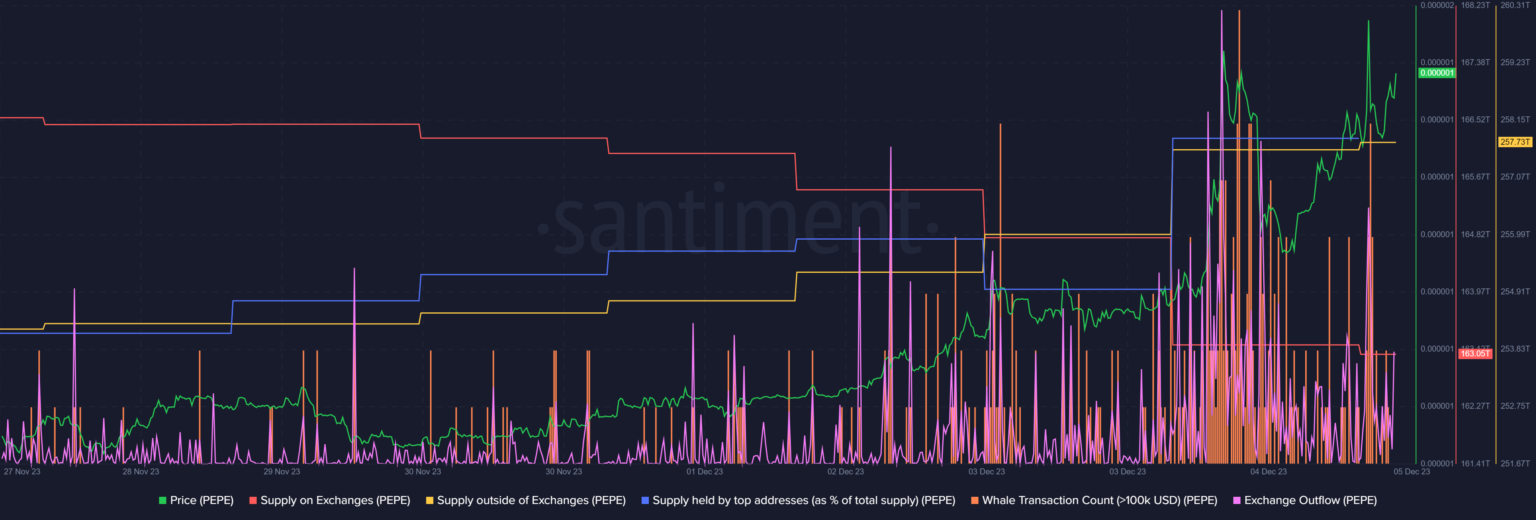Select the 05 Dec 23 date label

point(1411,470)
